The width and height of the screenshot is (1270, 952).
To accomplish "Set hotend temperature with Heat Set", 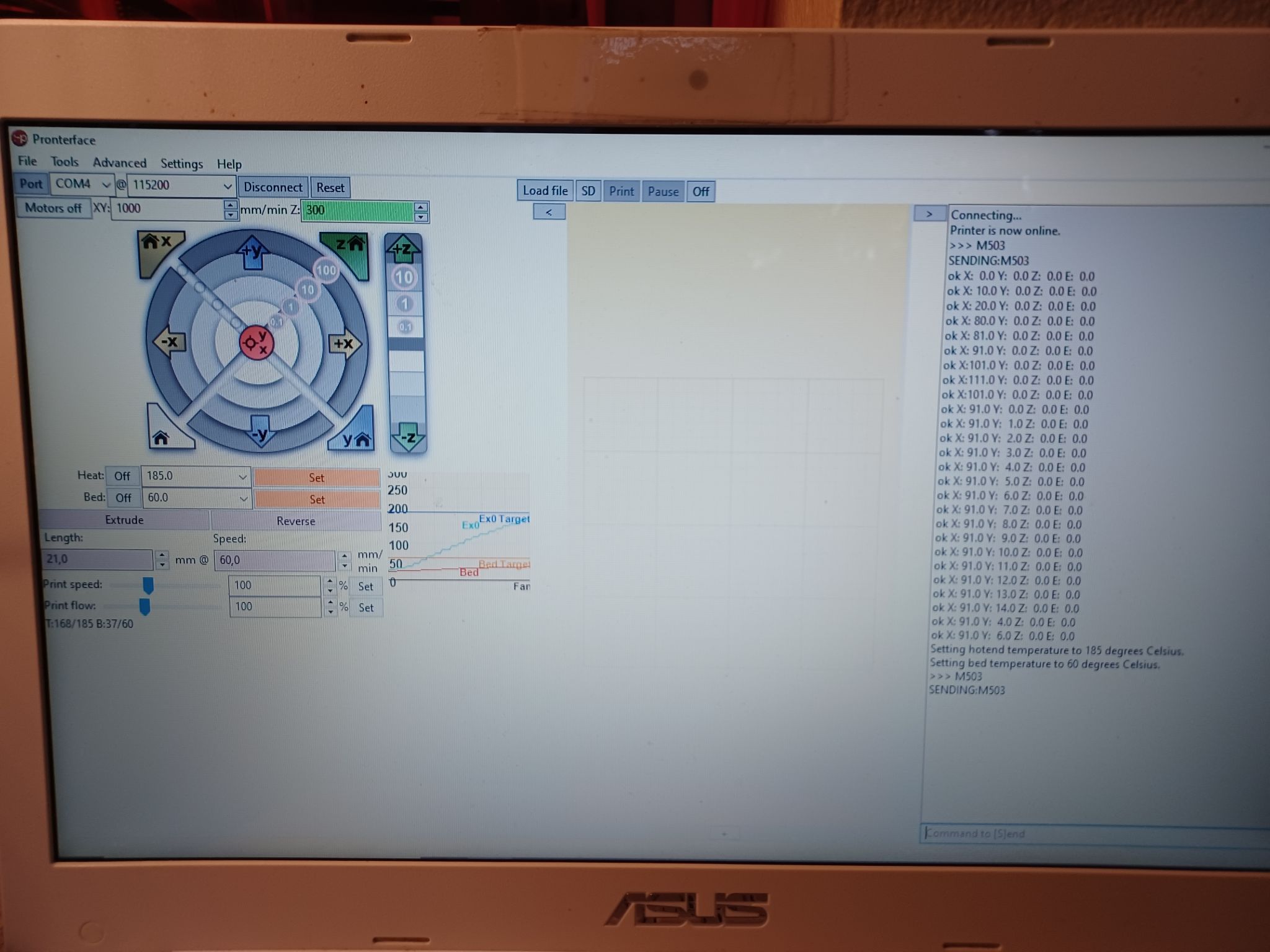I will click(316, 477).
